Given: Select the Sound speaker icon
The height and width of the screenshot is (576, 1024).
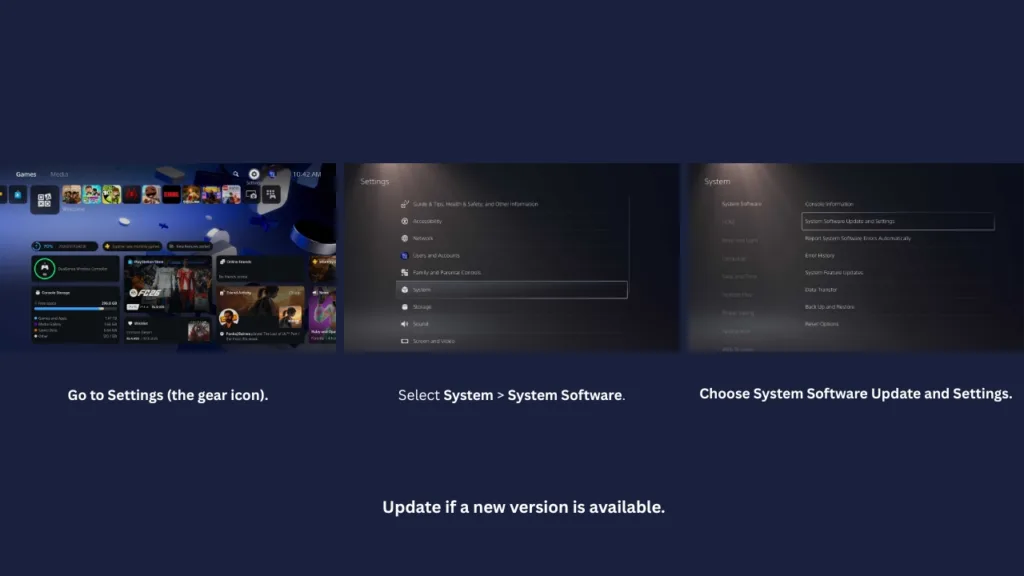Looking at the screenshot, I should [x=403, y=323].
